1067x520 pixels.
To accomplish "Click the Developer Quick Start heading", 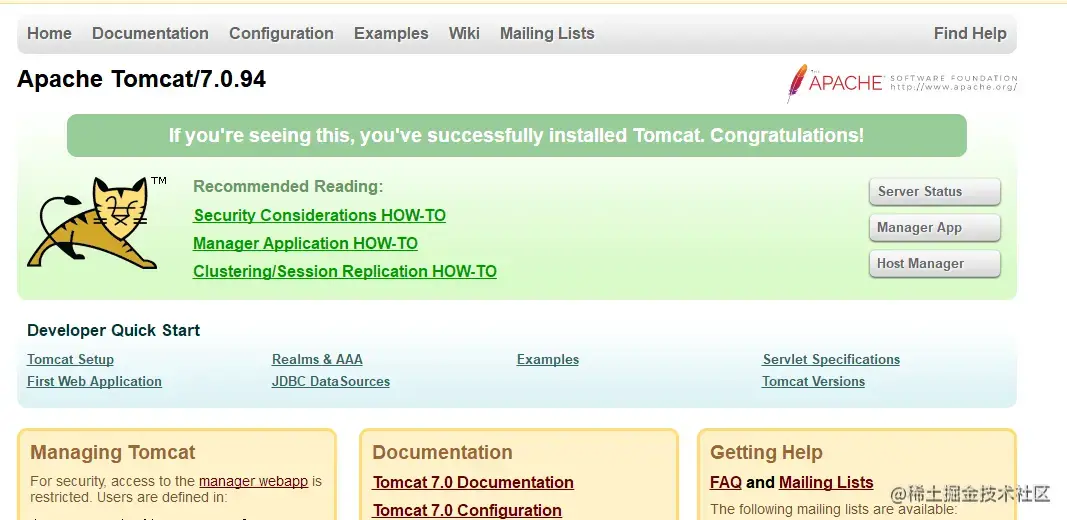I will click(114, 331).
